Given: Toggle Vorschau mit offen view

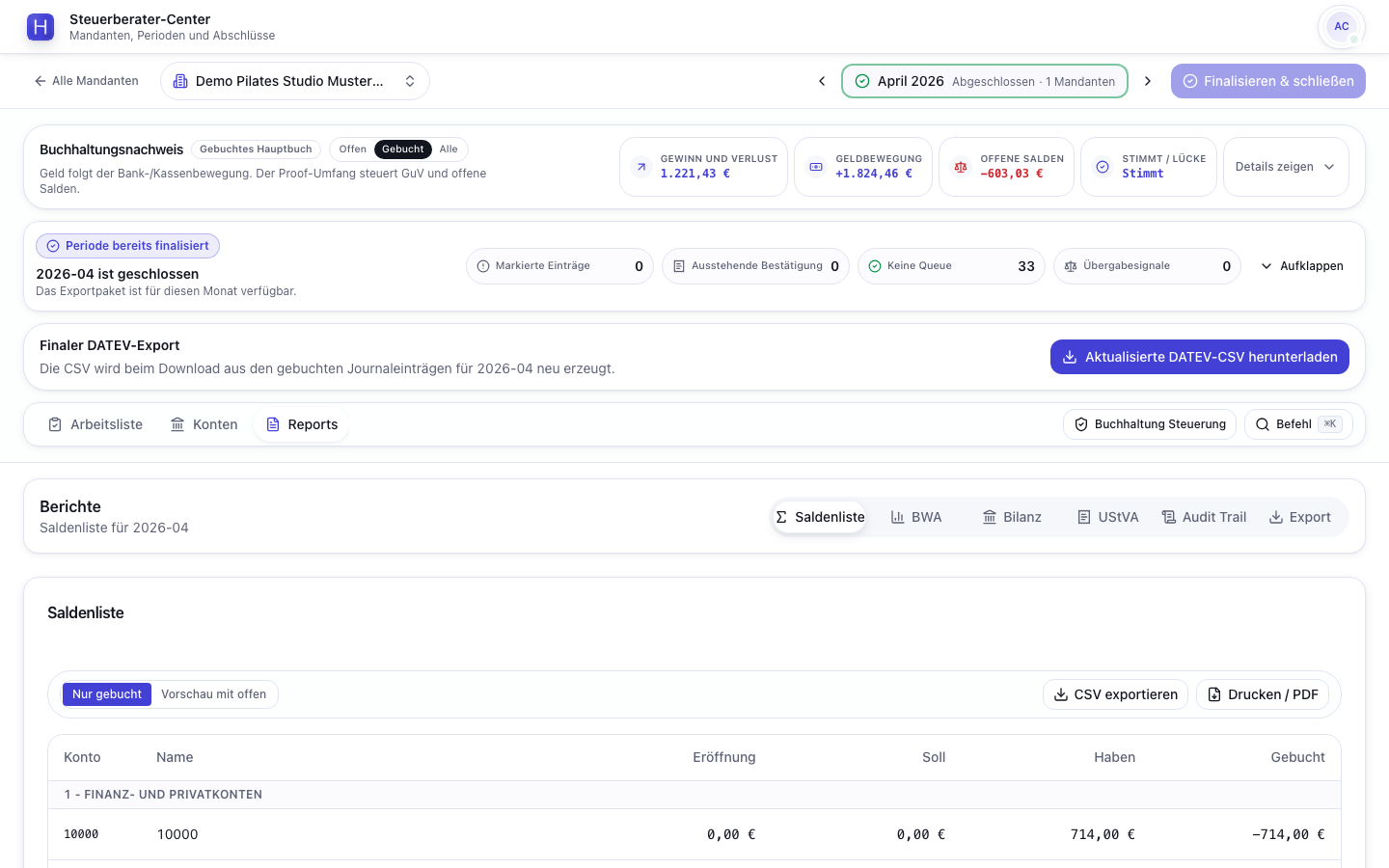Looking at the screenshot, I should click(x=213, y=694).
